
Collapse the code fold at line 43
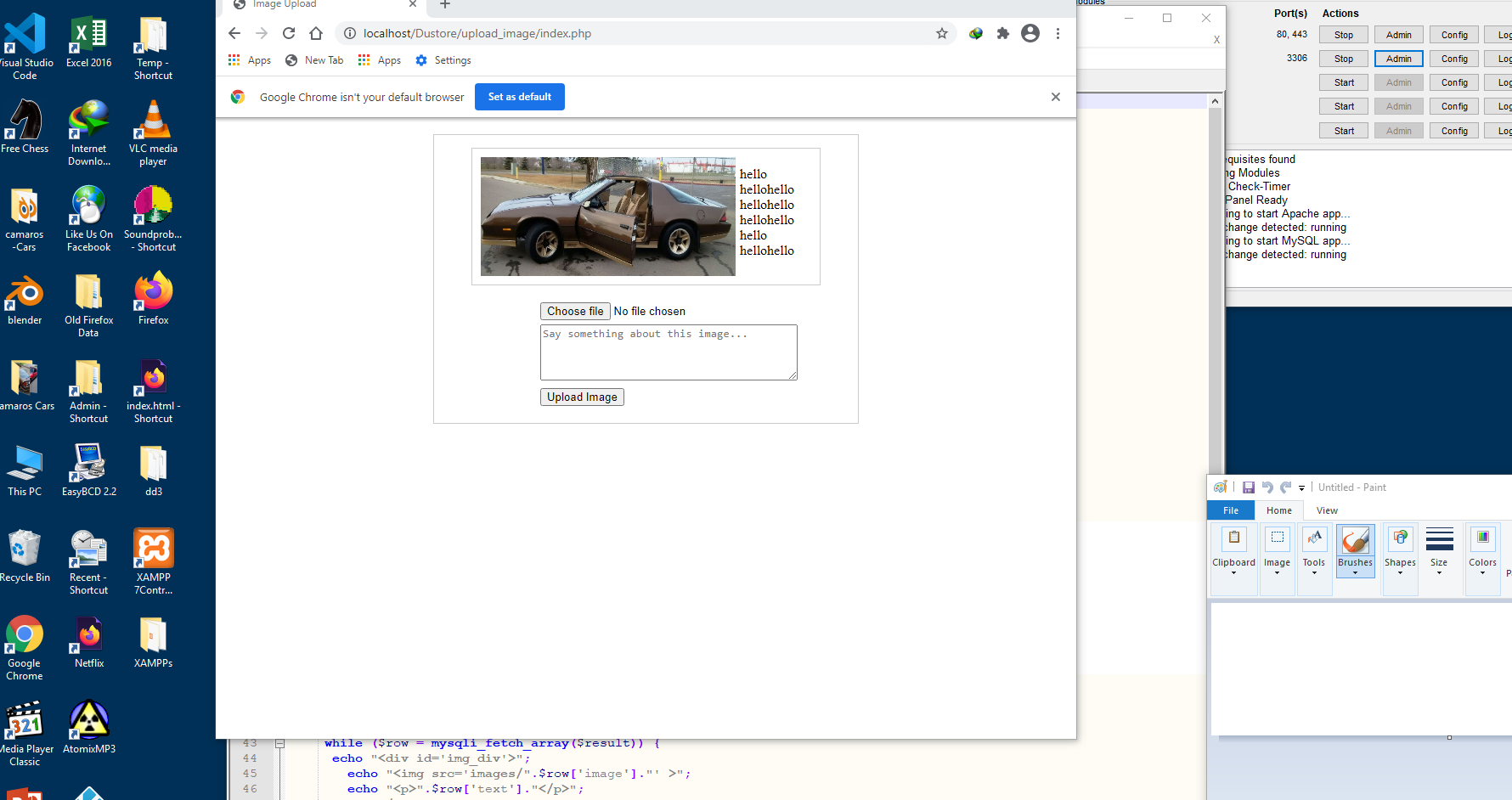pyautogui.click(x=279, y=743)
